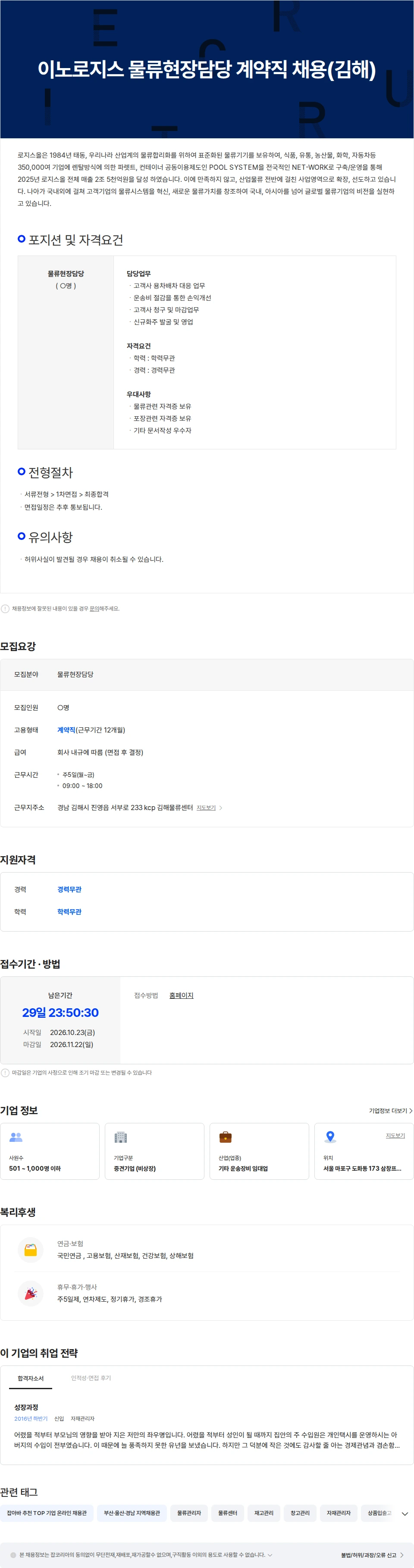The width and height of the screenshot is (414, 1568).
Task: Click 서류전형 > 1차면접 > 최종합격 line
Action: point(66,494)
